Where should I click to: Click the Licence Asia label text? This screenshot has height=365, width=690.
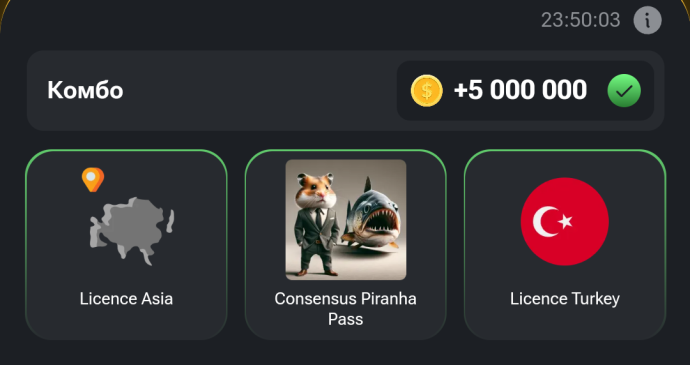pyautogui.click(x=126, y=299)
